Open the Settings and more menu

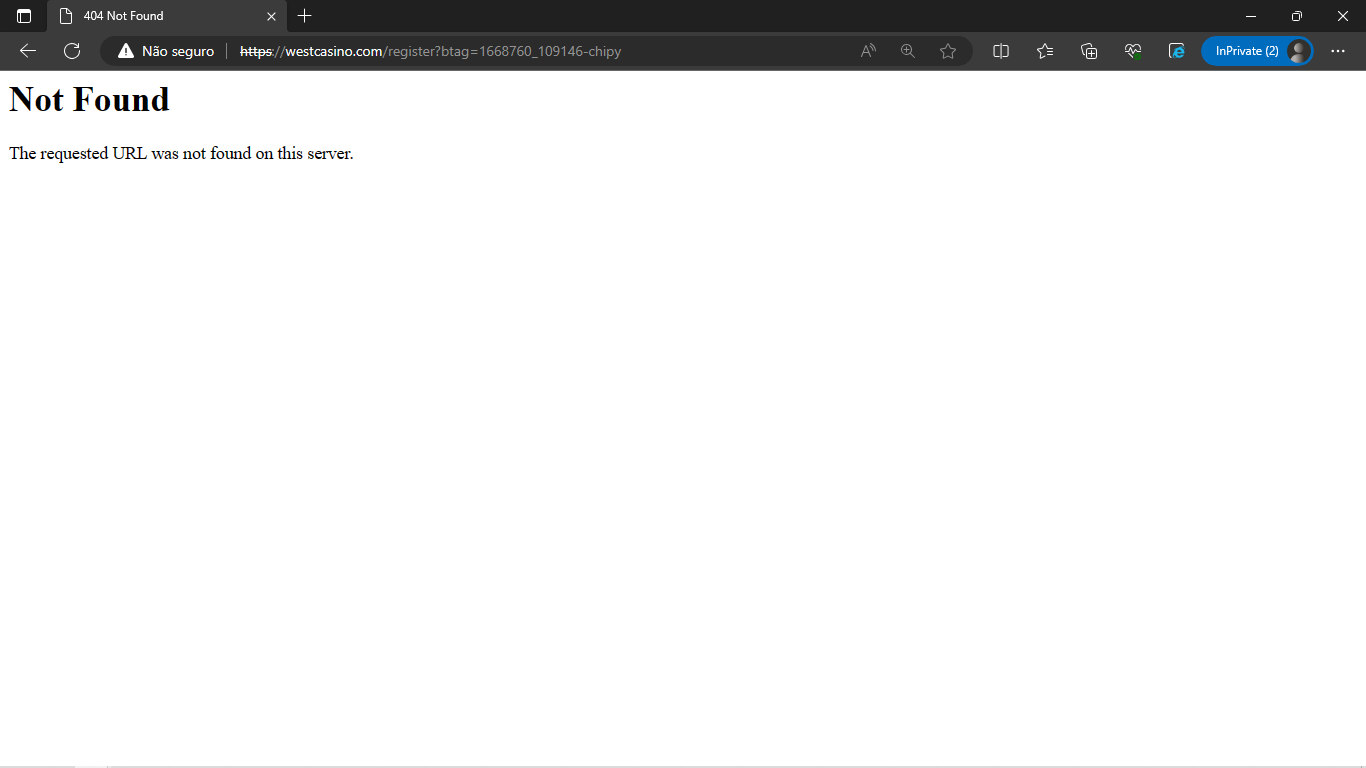1338,51
